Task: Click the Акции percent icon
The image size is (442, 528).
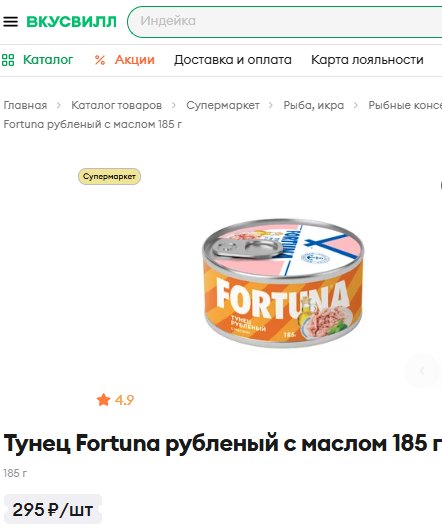Action: (x=100, y=60)
